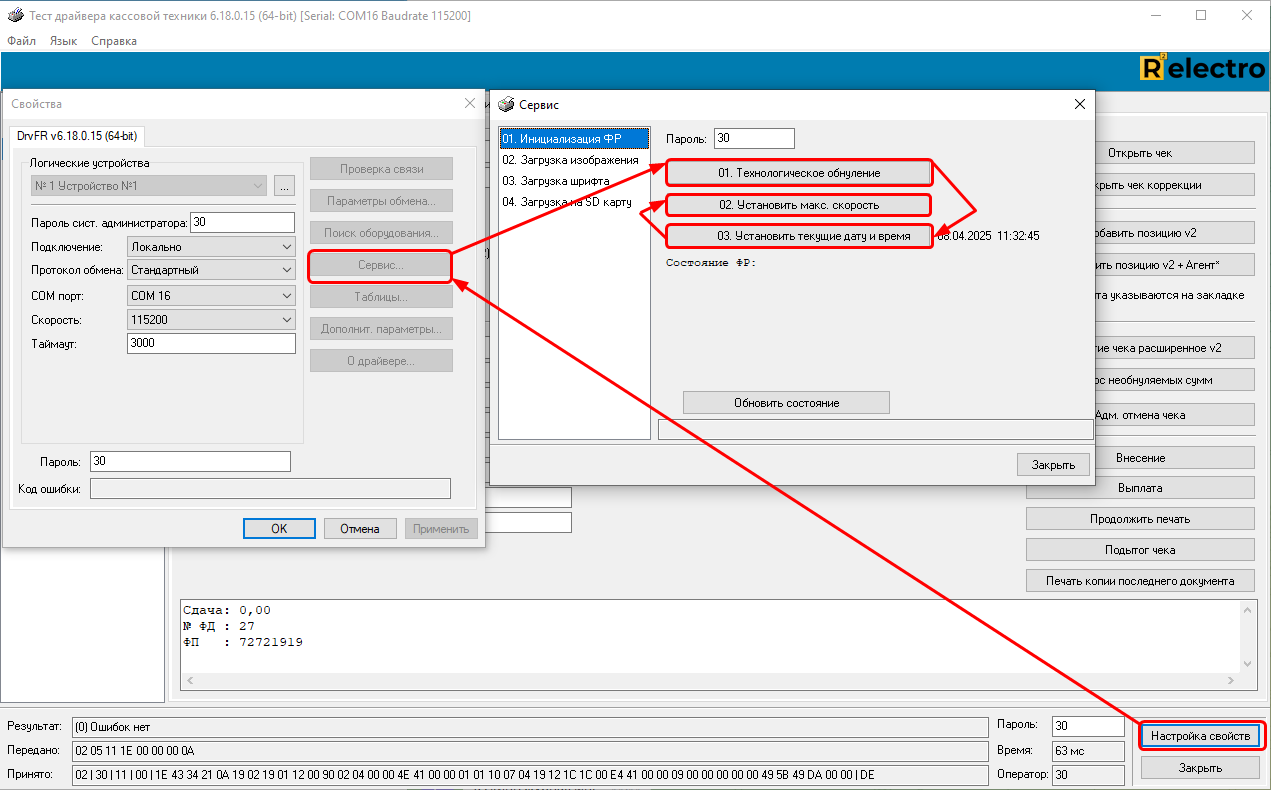Select Загрузка шрифта in service list
Screen dimensions: 1271x790
pos(556,181)
